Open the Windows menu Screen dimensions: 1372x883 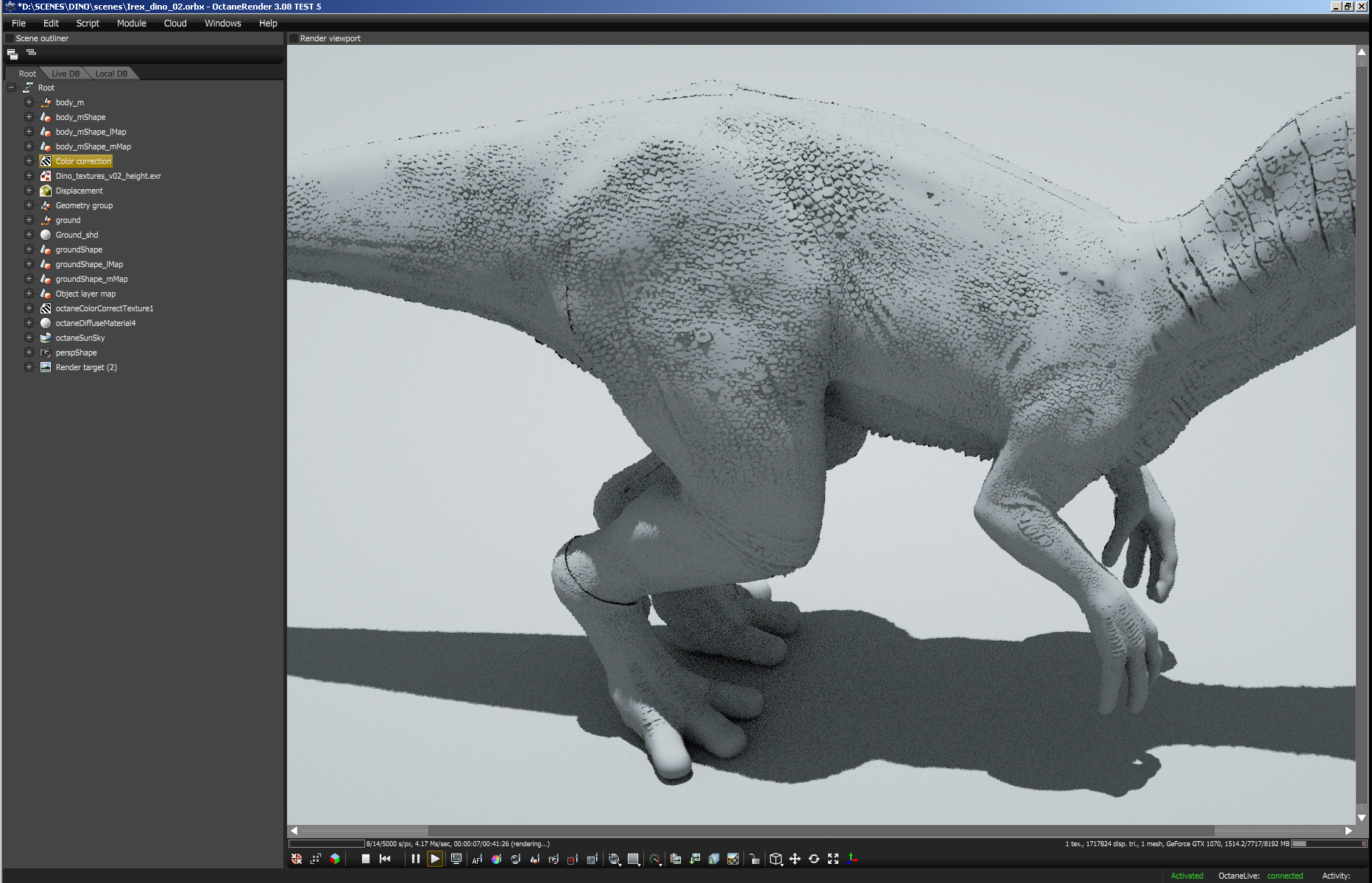coord(223,24)
